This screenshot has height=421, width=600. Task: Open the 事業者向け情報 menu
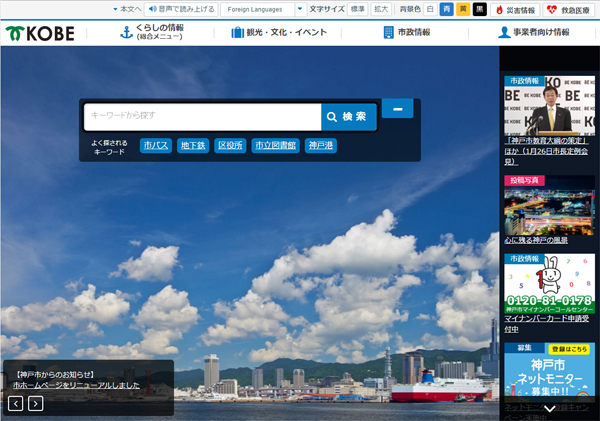click(534, 32)
